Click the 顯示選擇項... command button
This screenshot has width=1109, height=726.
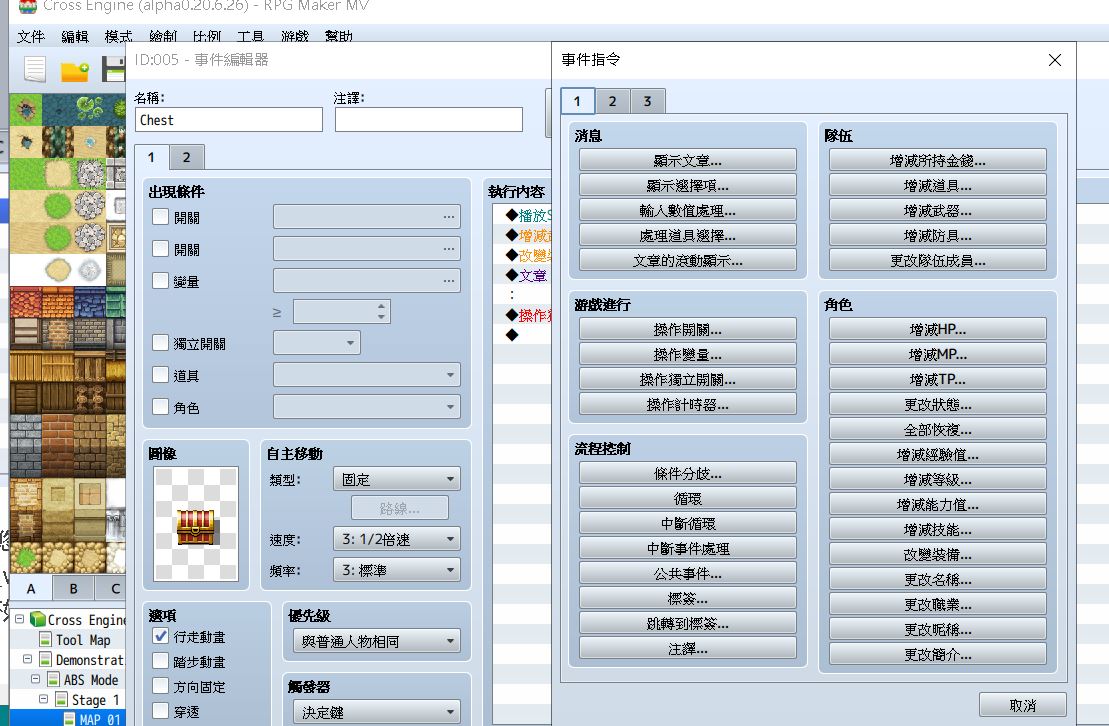pyautogui.click(x=687, y=185)
